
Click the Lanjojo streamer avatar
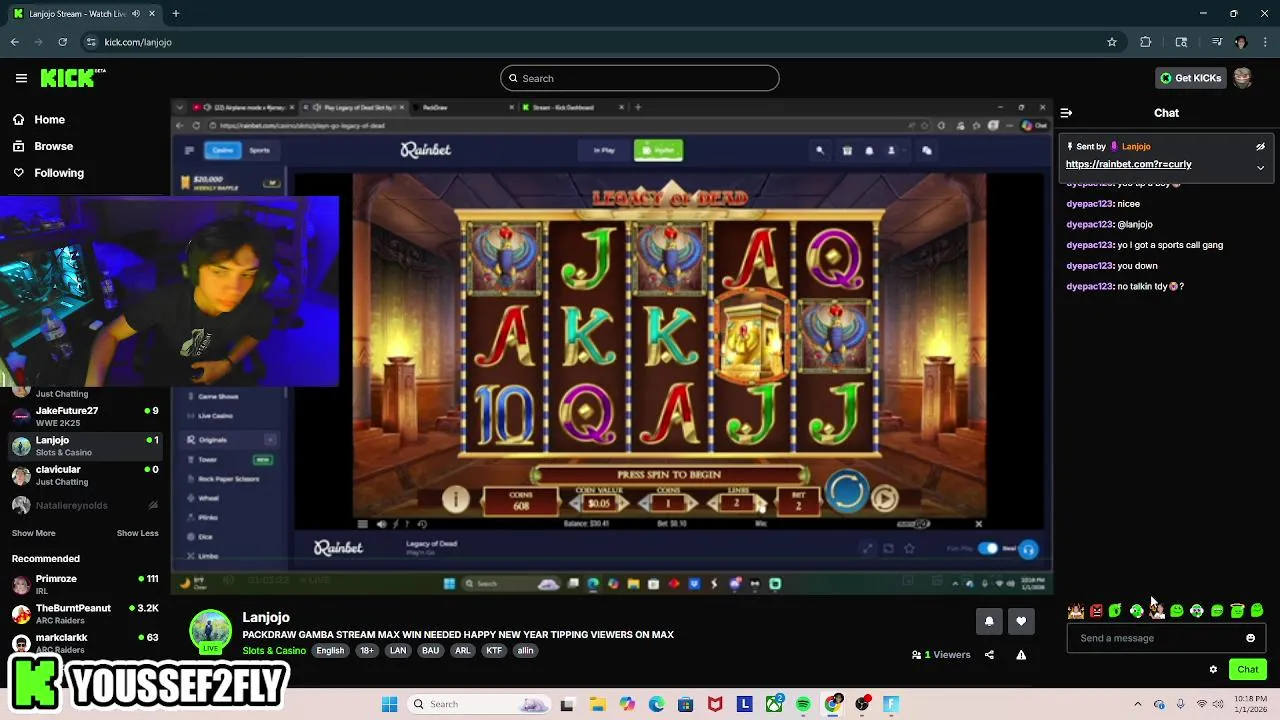point(210,631)
